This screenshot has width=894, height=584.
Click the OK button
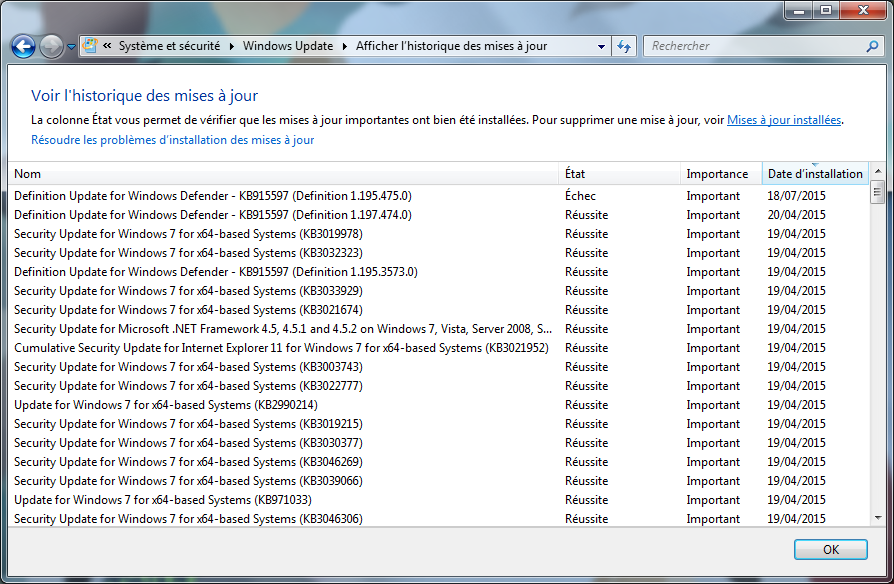tap(831, 550)
